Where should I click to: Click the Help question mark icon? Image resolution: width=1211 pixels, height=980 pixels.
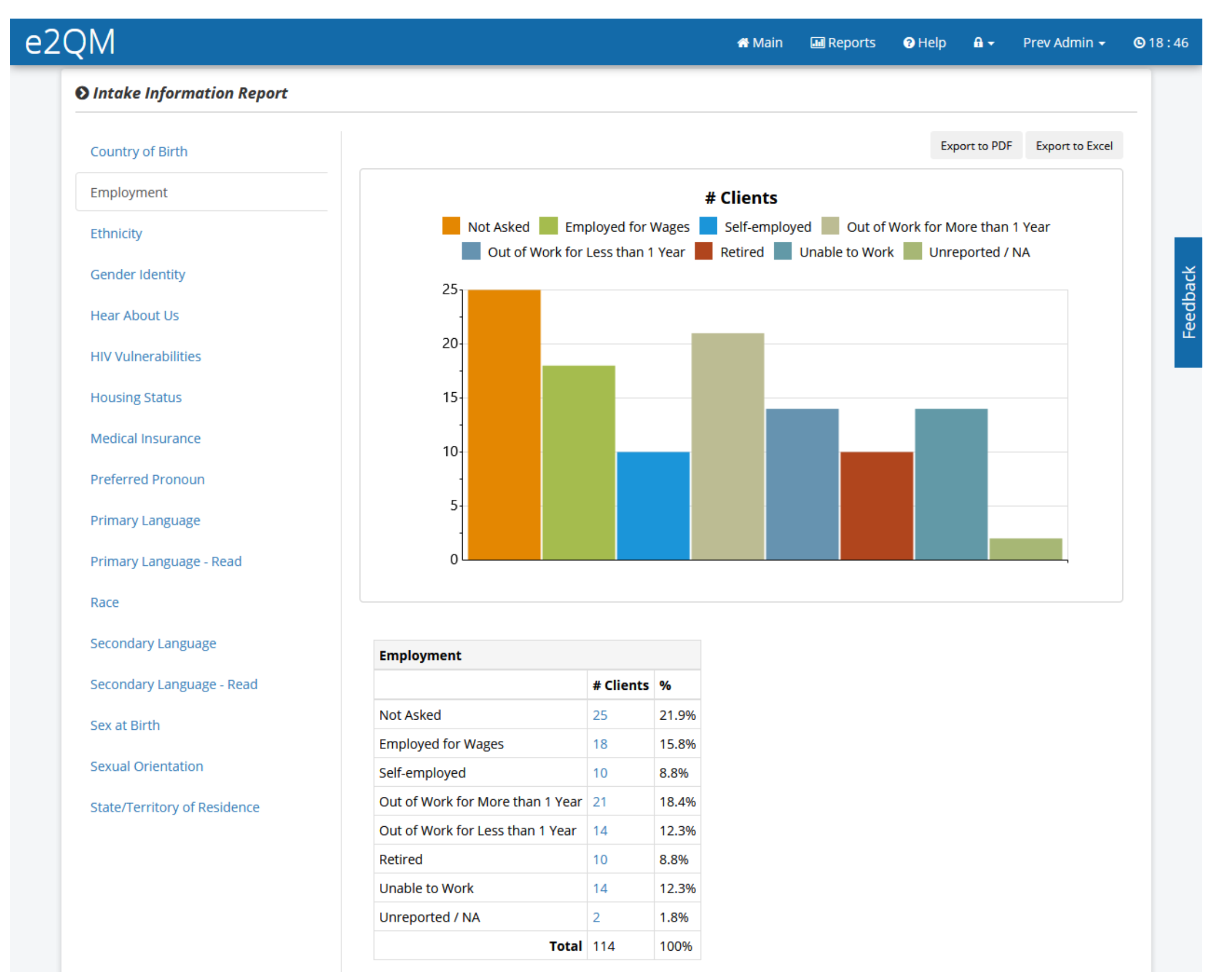pos(908,43)
